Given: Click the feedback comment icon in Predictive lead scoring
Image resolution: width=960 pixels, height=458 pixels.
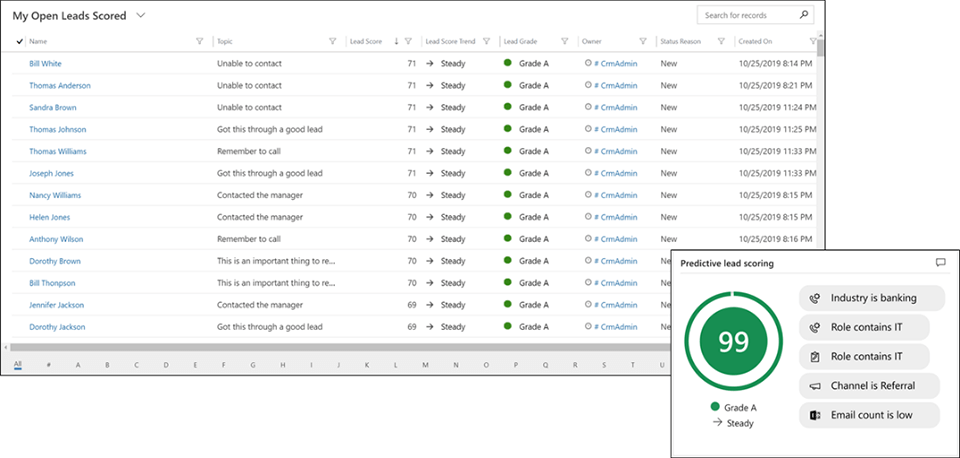Looking at the screenshot, I should 940,263.
